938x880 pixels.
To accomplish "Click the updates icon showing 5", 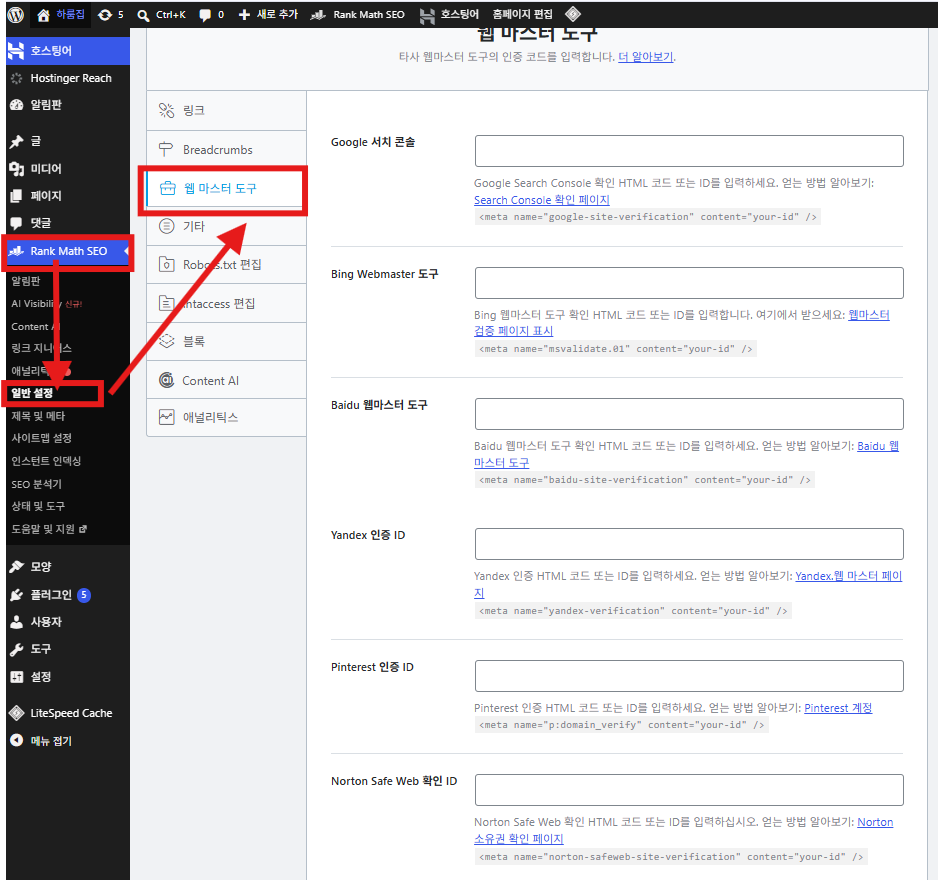I will [x=111, y=14].
